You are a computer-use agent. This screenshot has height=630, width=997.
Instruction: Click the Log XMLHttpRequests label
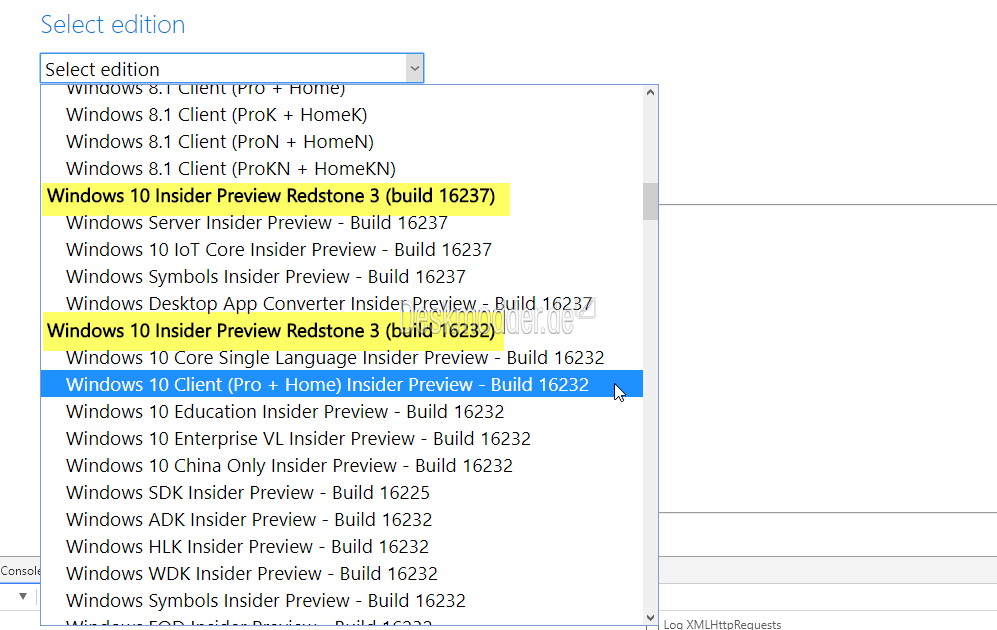coord(722,624)
